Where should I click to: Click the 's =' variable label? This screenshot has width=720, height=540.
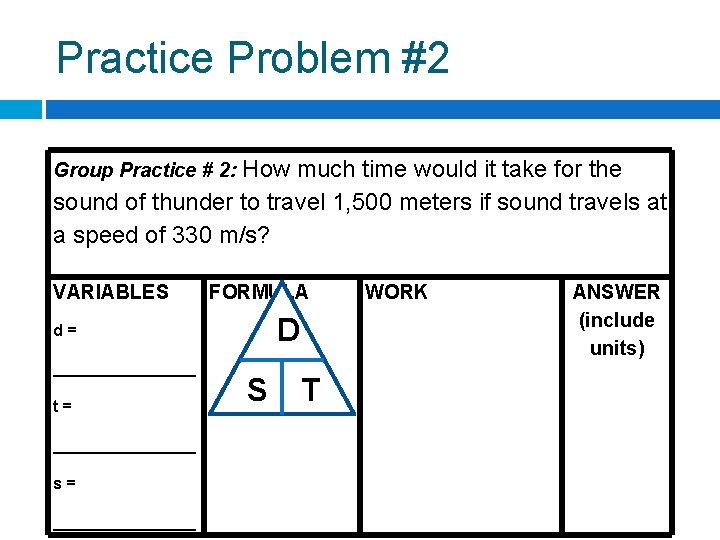click(x=65, y=483)
